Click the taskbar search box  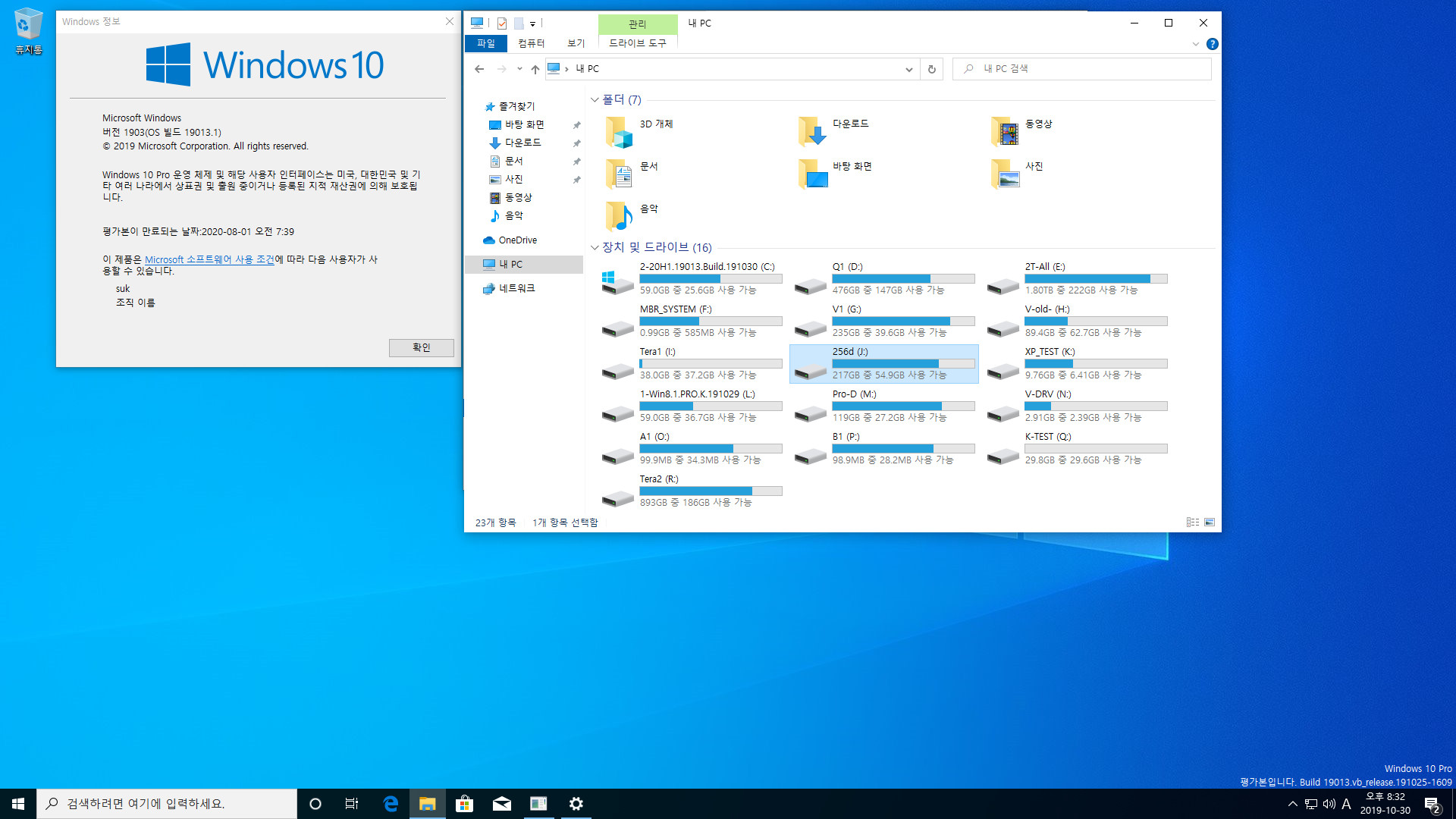point(167,804)
